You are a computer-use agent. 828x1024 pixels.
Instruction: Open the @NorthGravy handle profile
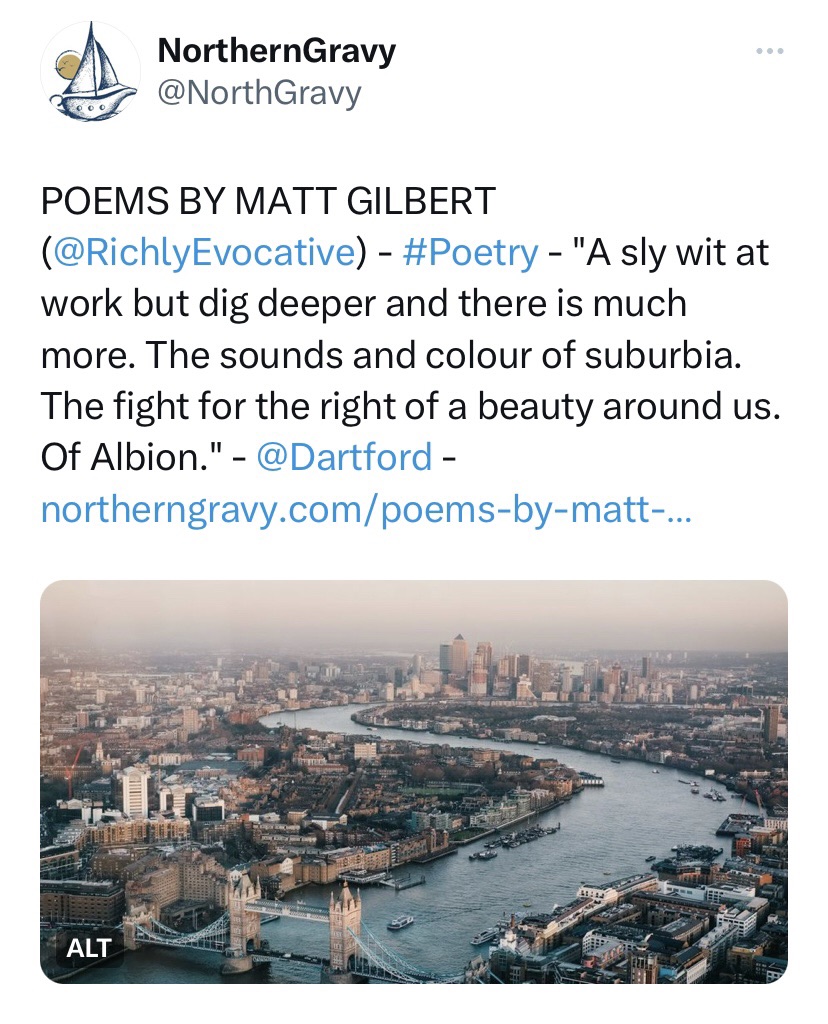259,94
